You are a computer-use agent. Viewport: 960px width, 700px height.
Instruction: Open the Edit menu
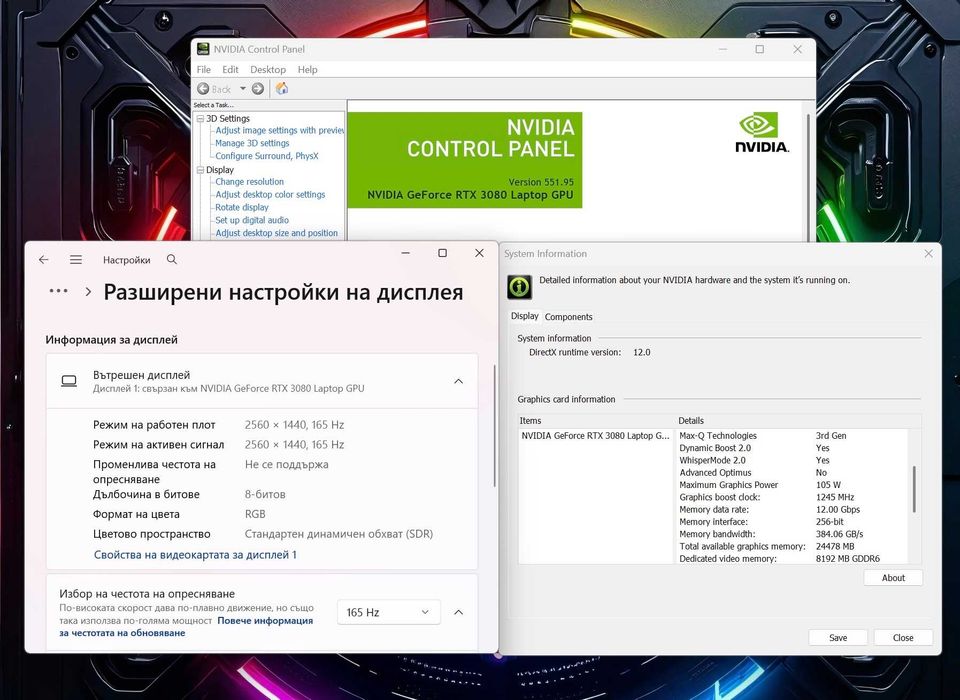(x=230, y=70)
